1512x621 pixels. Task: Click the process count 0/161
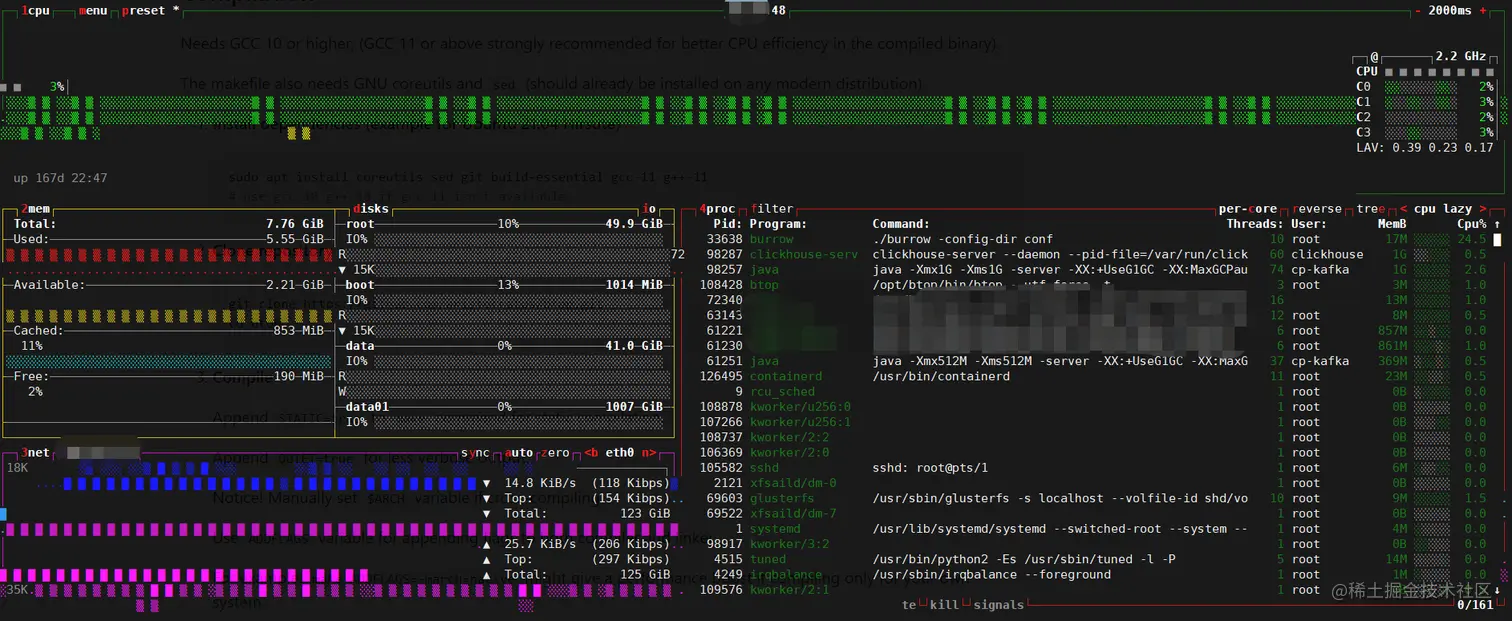1475,605
